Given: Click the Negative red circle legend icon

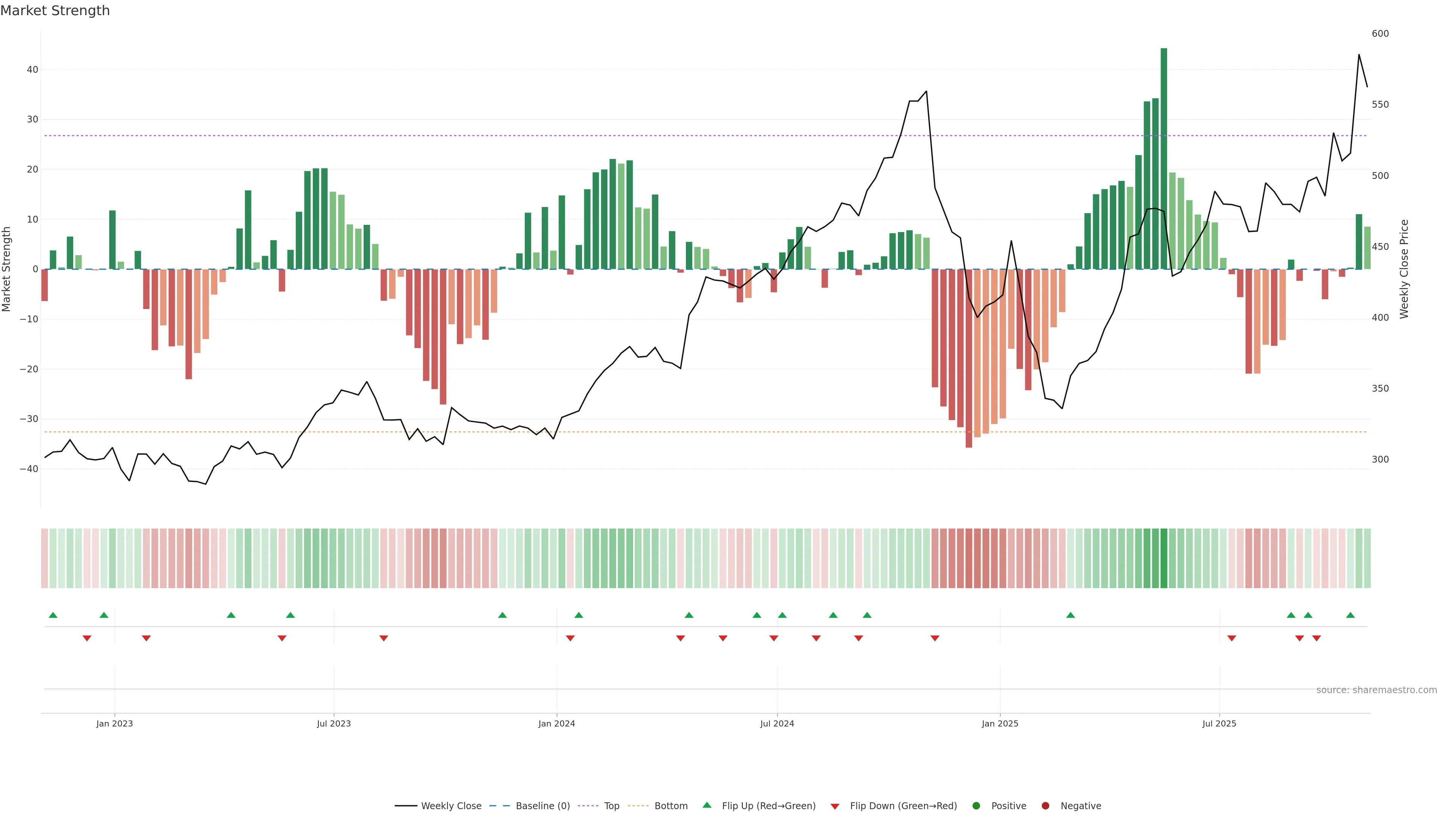Looking at the screenshot, I should 1045,806.
